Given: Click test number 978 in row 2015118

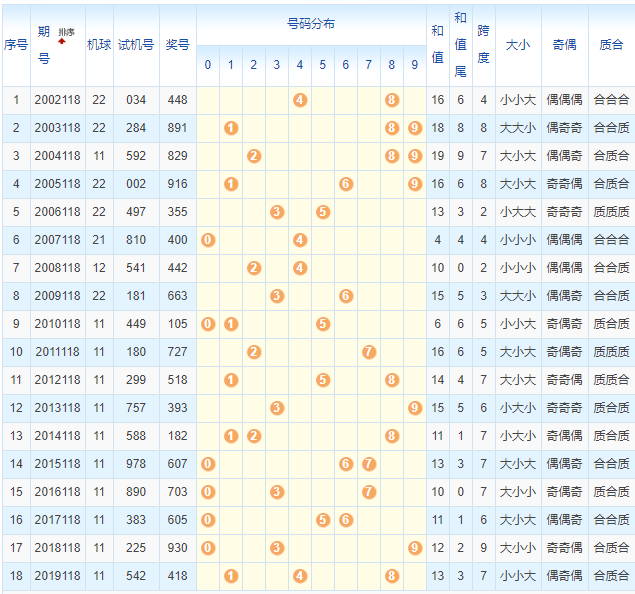Looking at the screenshot, I should 136,464.
